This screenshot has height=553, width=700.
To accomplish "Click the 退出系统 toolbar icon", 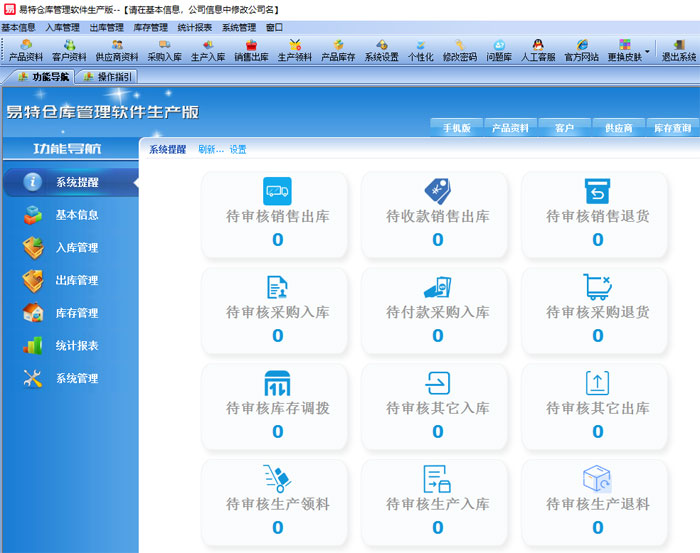I will tap(679, 51).
